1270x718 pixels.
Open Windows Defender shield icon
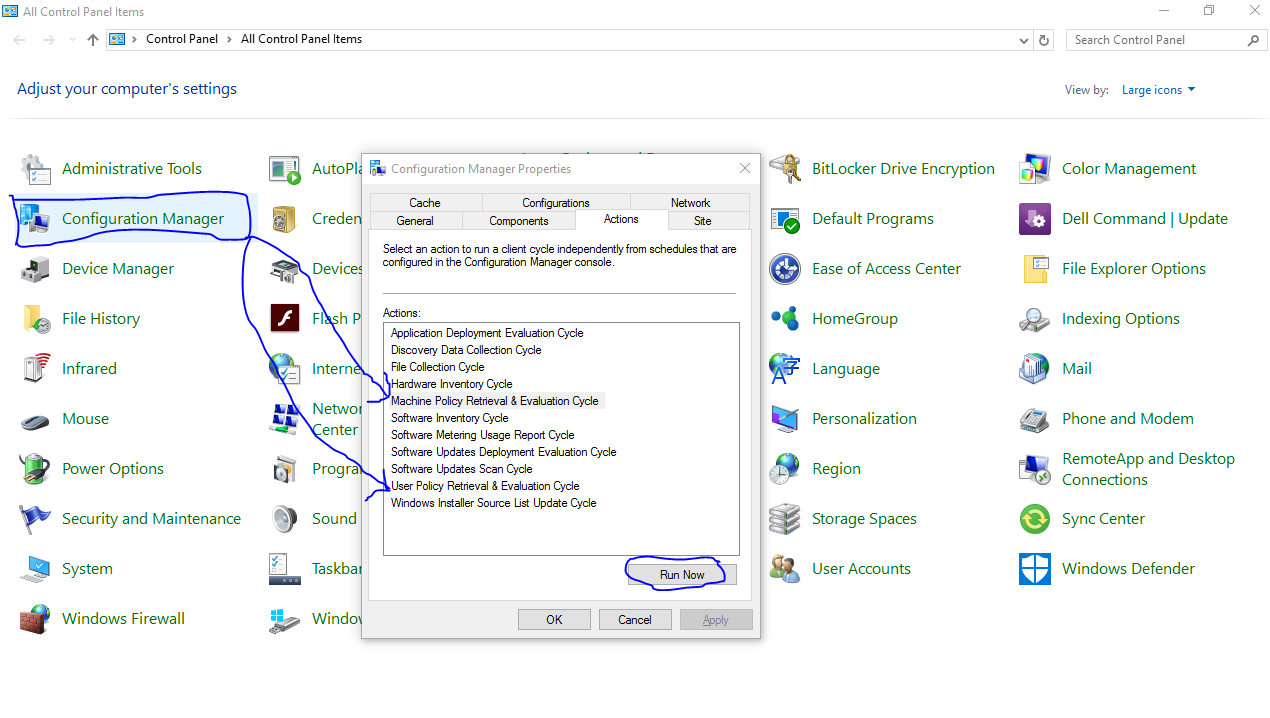1035,569
